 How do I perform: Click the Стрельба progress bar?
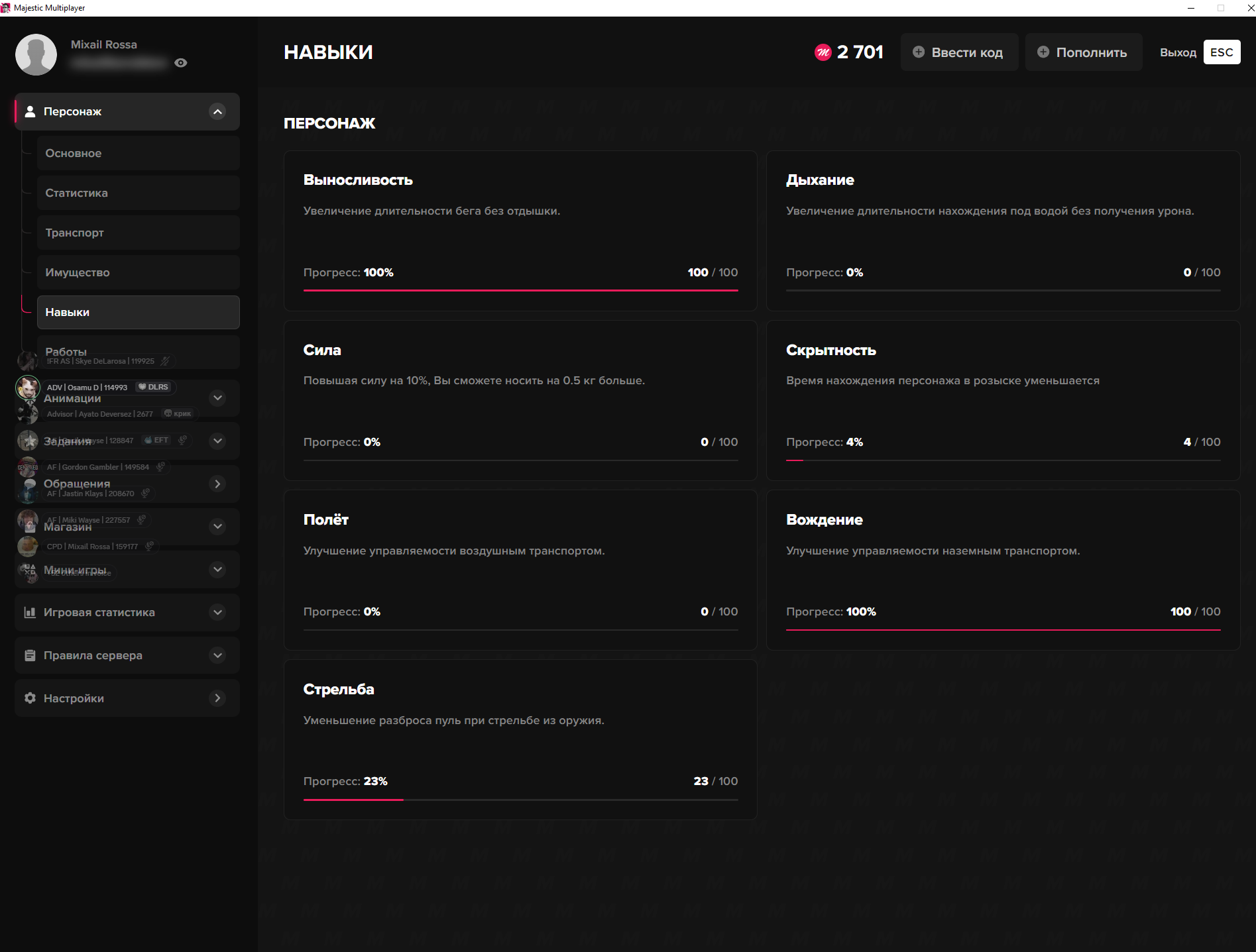(x=520, y=800)
